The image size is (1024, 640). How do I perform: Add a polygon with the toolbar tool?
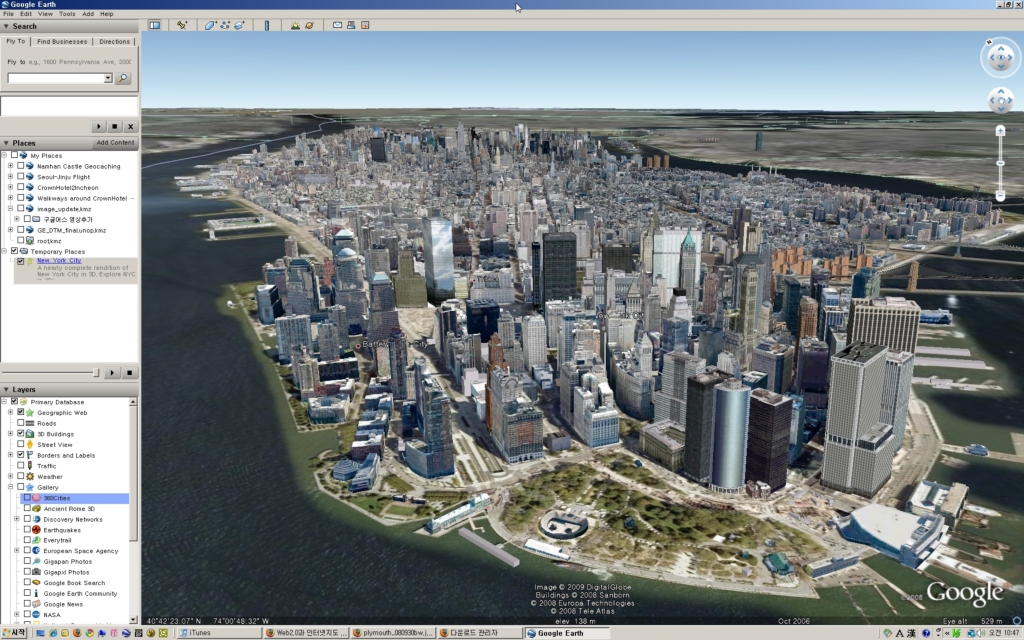click(x=210, y=25)
